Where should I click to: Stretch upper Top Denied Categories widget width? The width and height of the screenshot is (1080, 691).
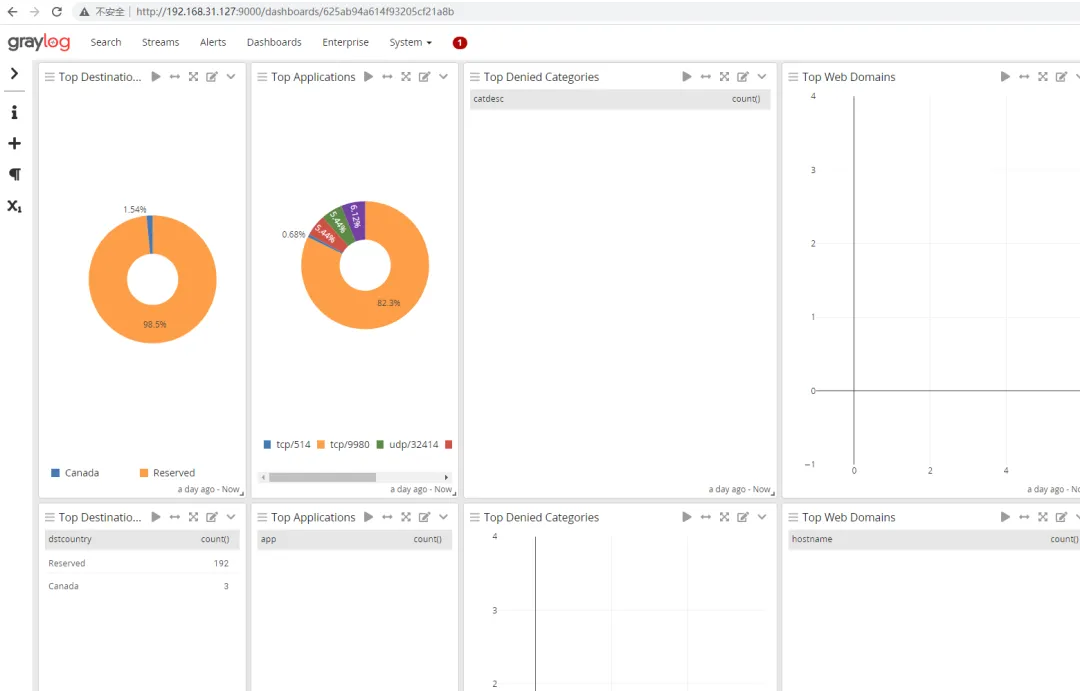pyautogui.click(x=705, y=76)
